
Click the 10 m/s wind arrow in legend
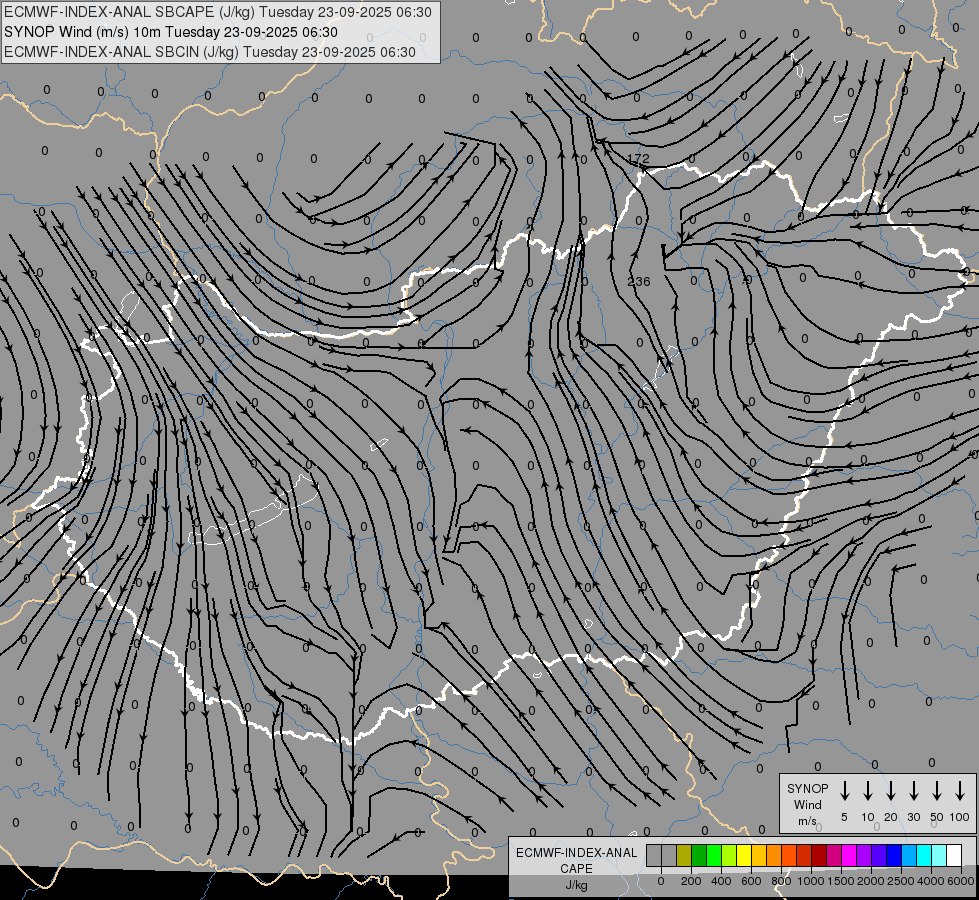(867, 791)
